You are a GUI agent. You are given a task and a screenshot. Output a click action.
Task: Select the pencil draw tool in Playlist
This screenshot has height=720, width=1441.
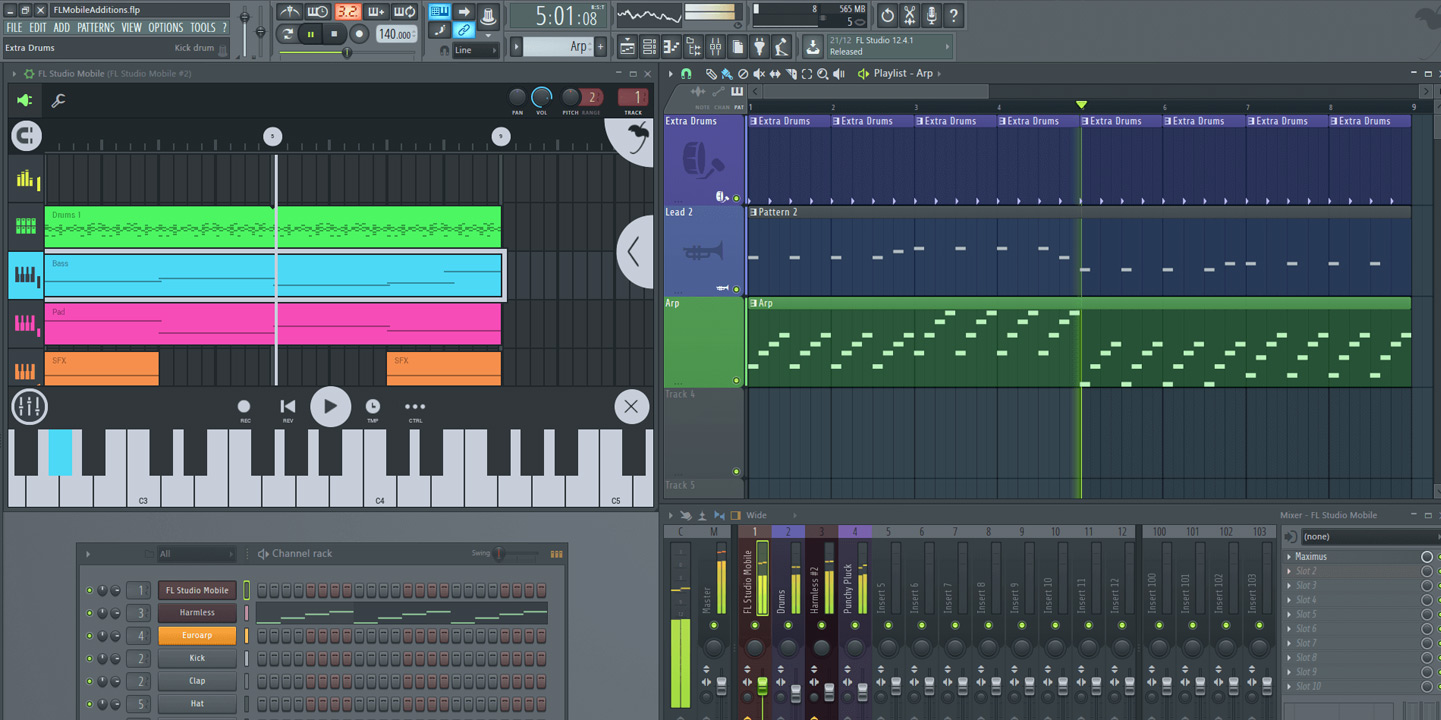(x=711, y=73)
